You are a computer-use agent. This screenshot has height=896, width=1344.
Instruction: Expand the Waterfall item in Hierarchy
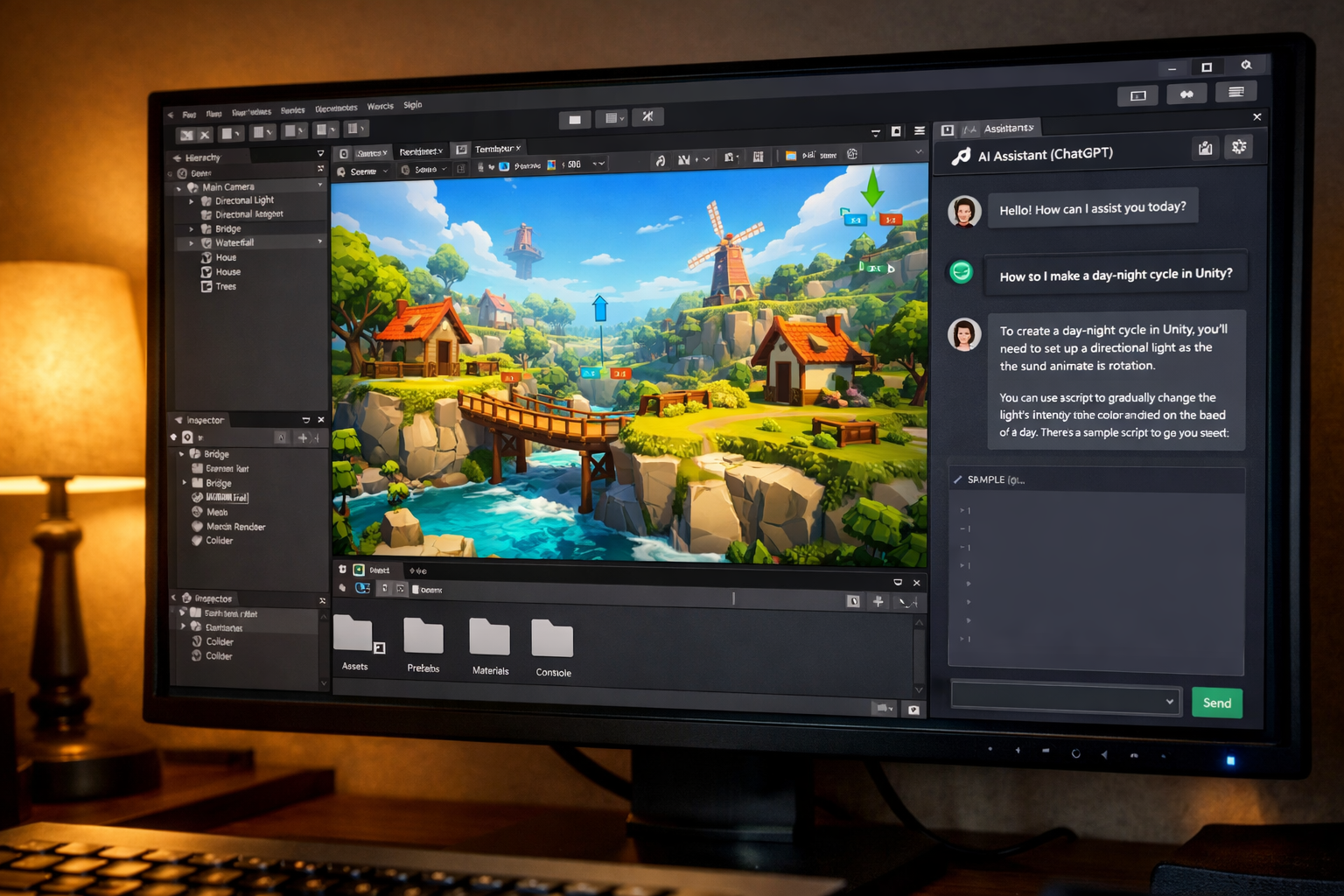[192, 243]
